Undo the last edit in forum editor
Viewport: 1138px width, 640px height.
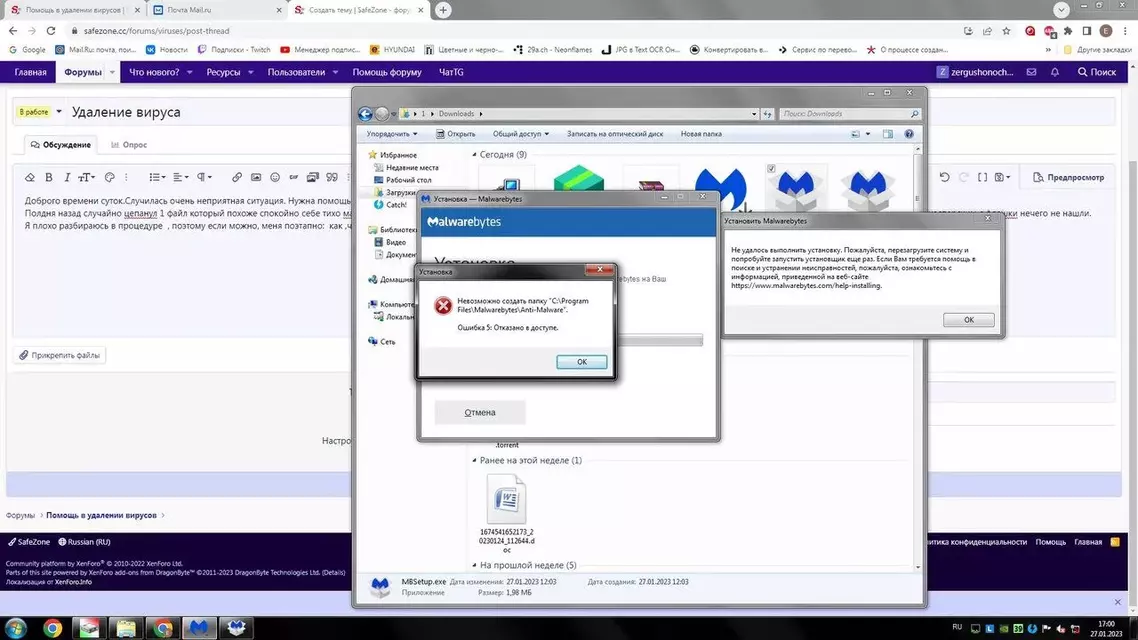coord(944,177)
